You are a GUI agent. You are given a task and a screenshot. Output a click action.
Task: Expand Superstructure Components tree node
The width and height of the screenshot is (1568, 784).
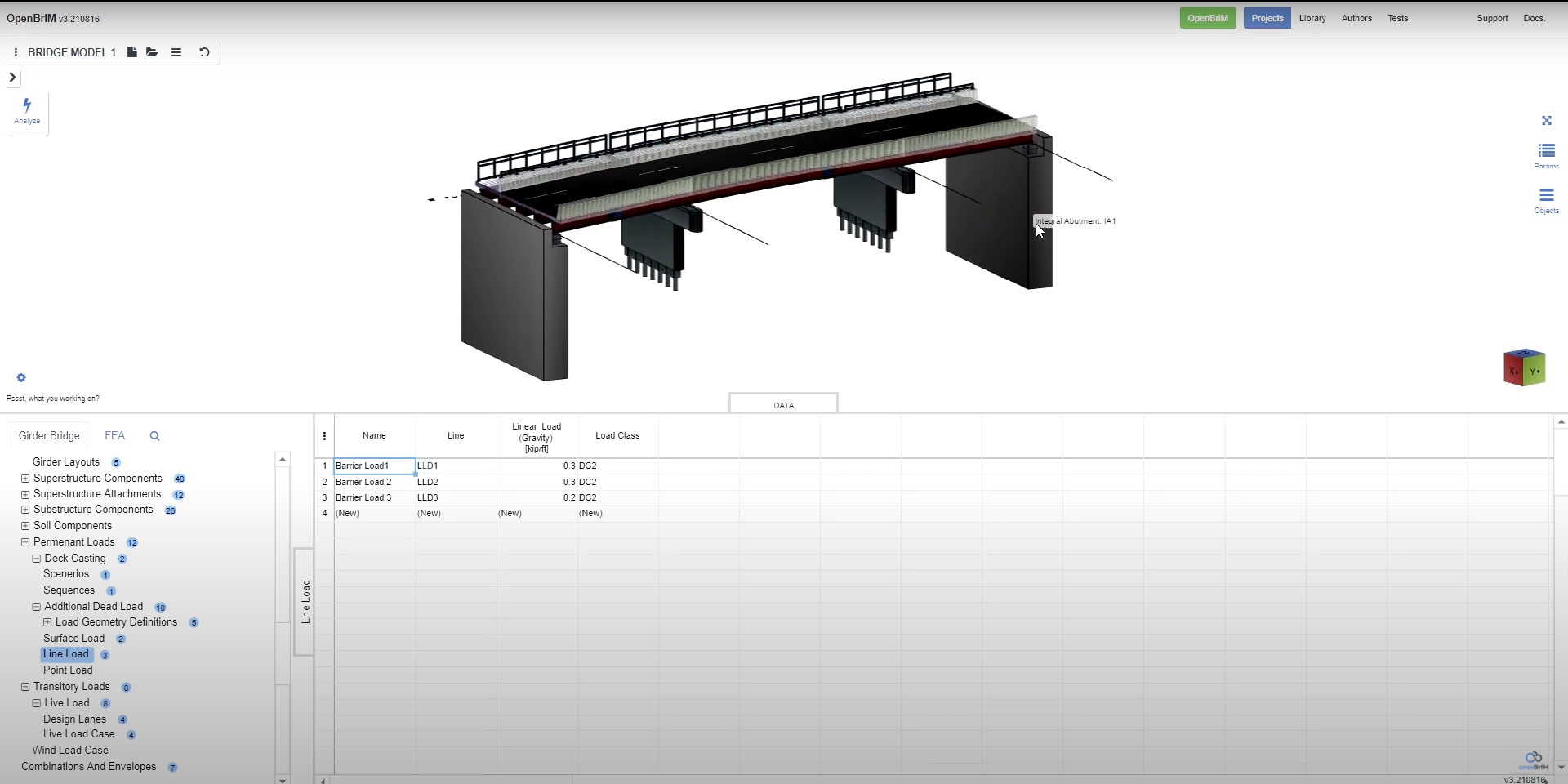point(25,479)
